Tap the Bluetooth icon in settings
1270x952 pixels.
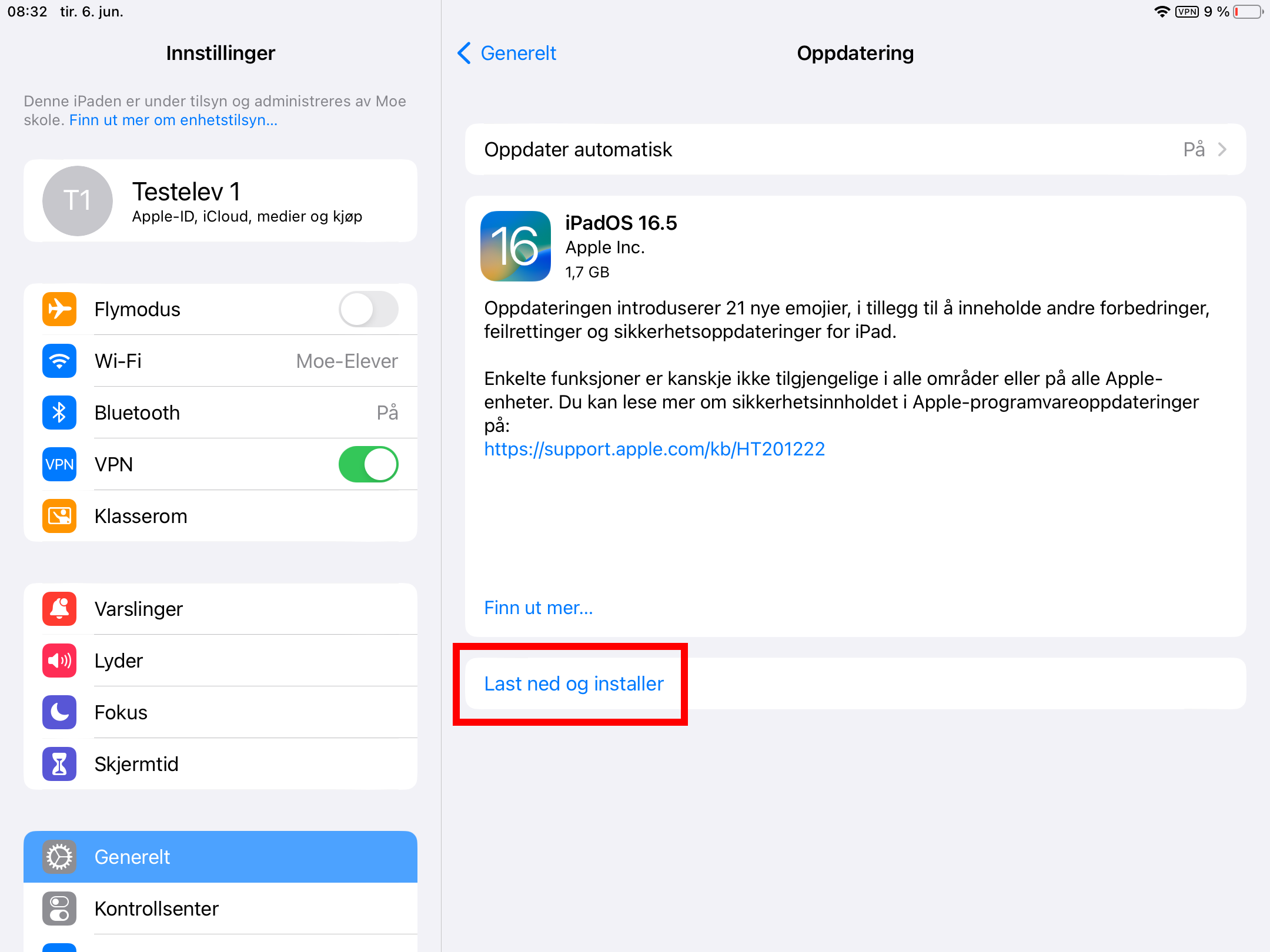[57, 411]
